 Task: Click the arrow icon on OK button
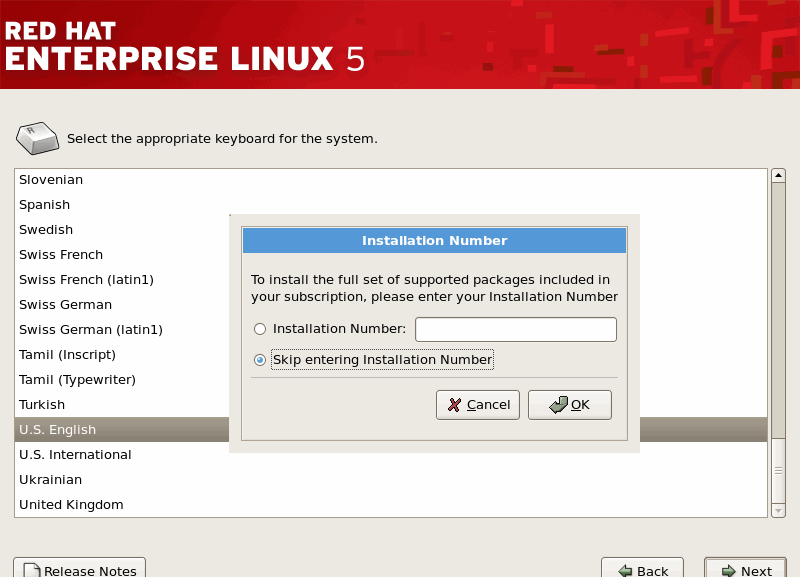pos(558,405)
